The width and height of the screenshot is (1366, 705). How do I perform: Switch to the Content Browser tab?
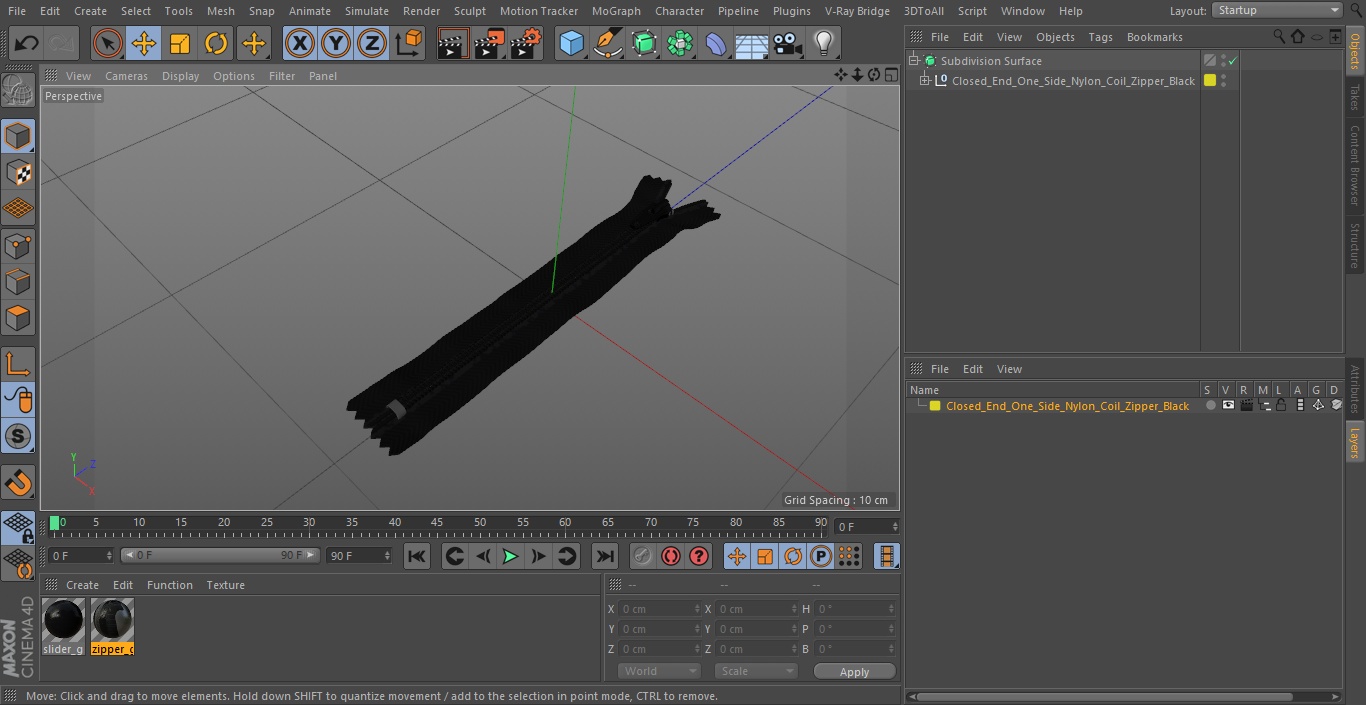pyautogui.click(x=1355, y=165)
